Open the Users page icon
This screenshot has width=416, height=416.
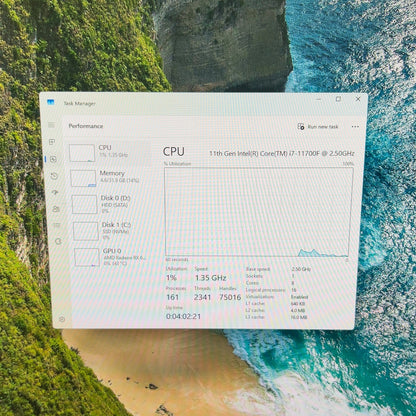point(56,209)
